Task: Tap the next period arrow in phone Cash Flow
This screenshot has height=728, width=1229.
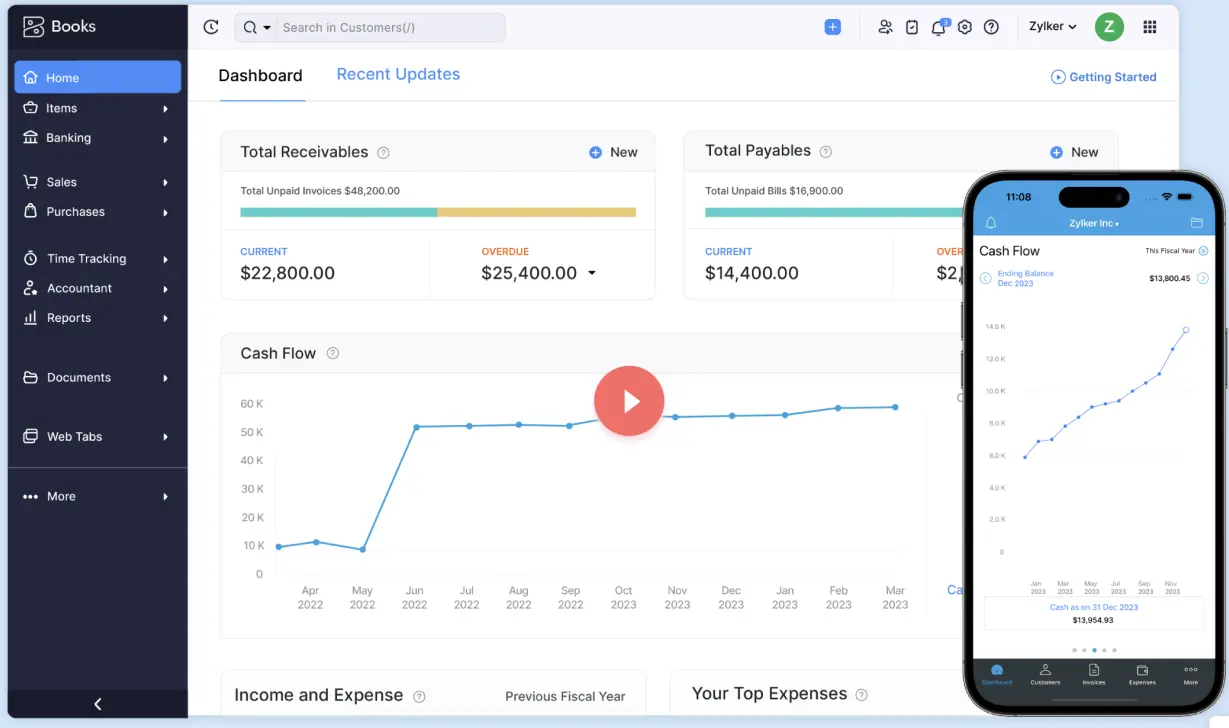Action: [x=1203, y=278]
